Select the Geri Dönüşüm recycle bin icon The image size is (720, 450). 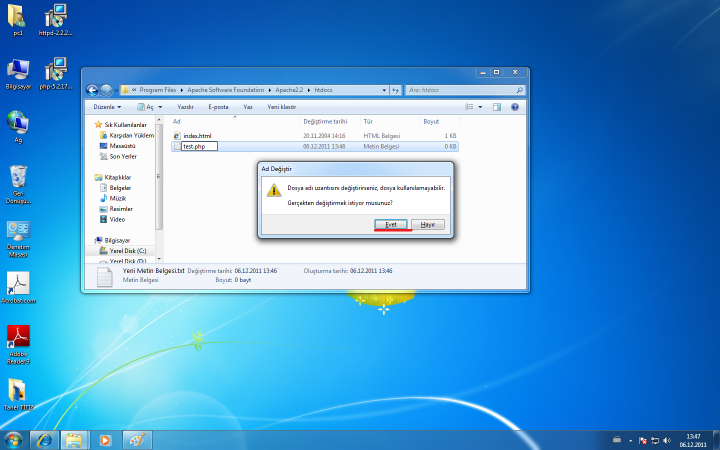[18, 180]
